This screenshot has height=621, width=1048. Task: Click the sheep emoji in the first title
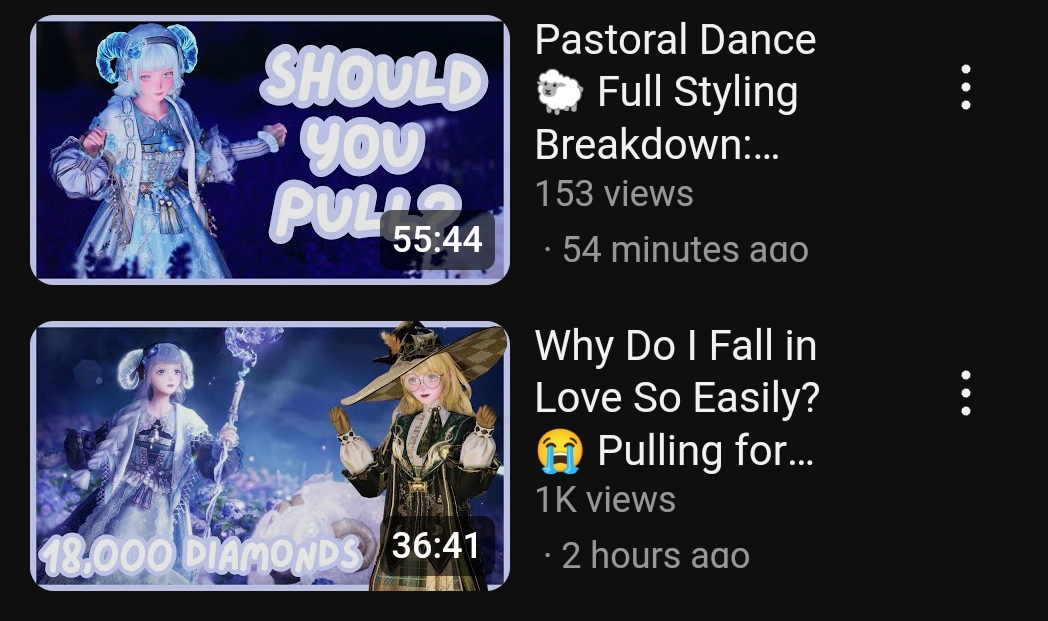click(559, 92)
